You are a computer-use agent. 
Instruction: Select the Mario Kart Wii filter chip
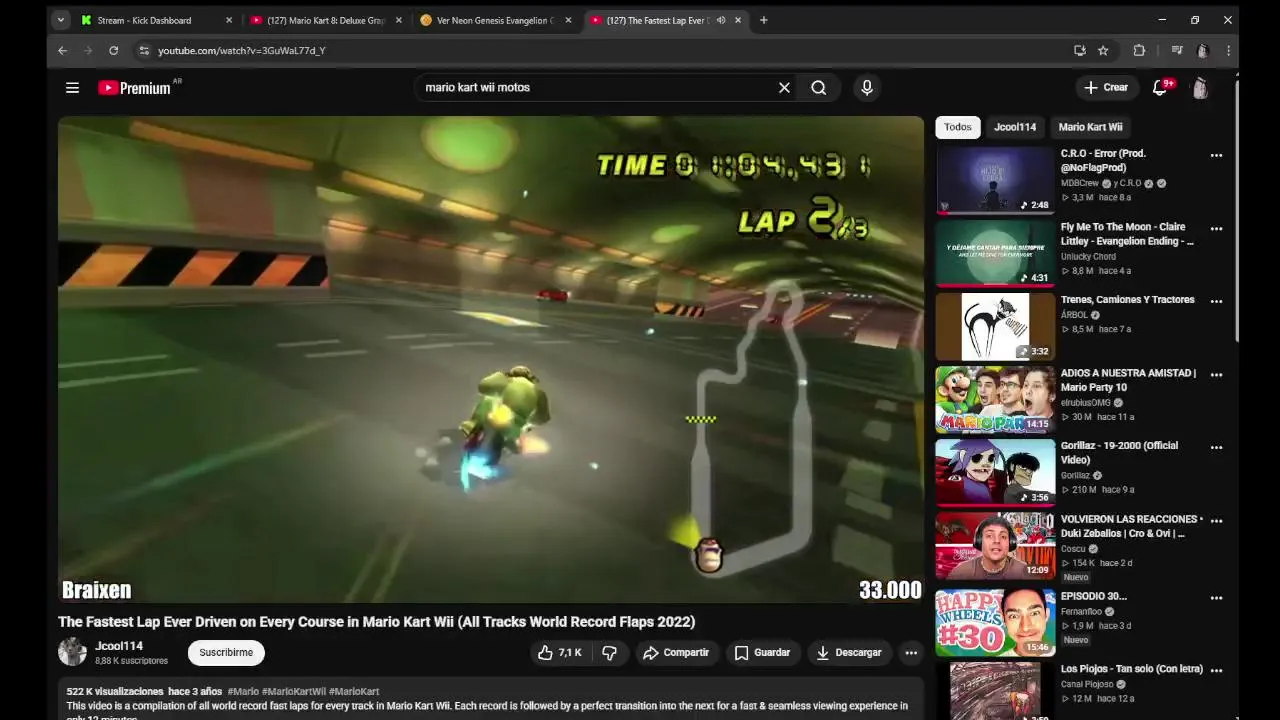(1090, 127)
